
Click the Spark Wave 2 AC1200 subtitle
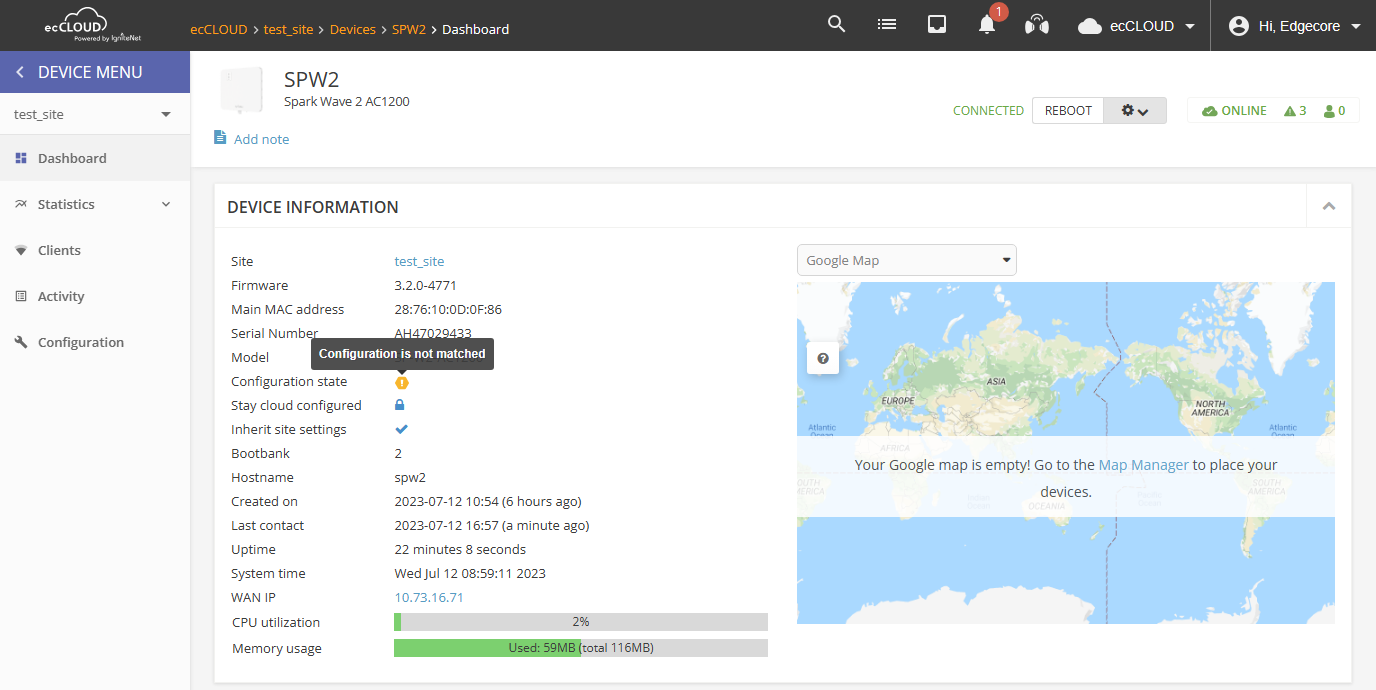(x=347, y=101)
